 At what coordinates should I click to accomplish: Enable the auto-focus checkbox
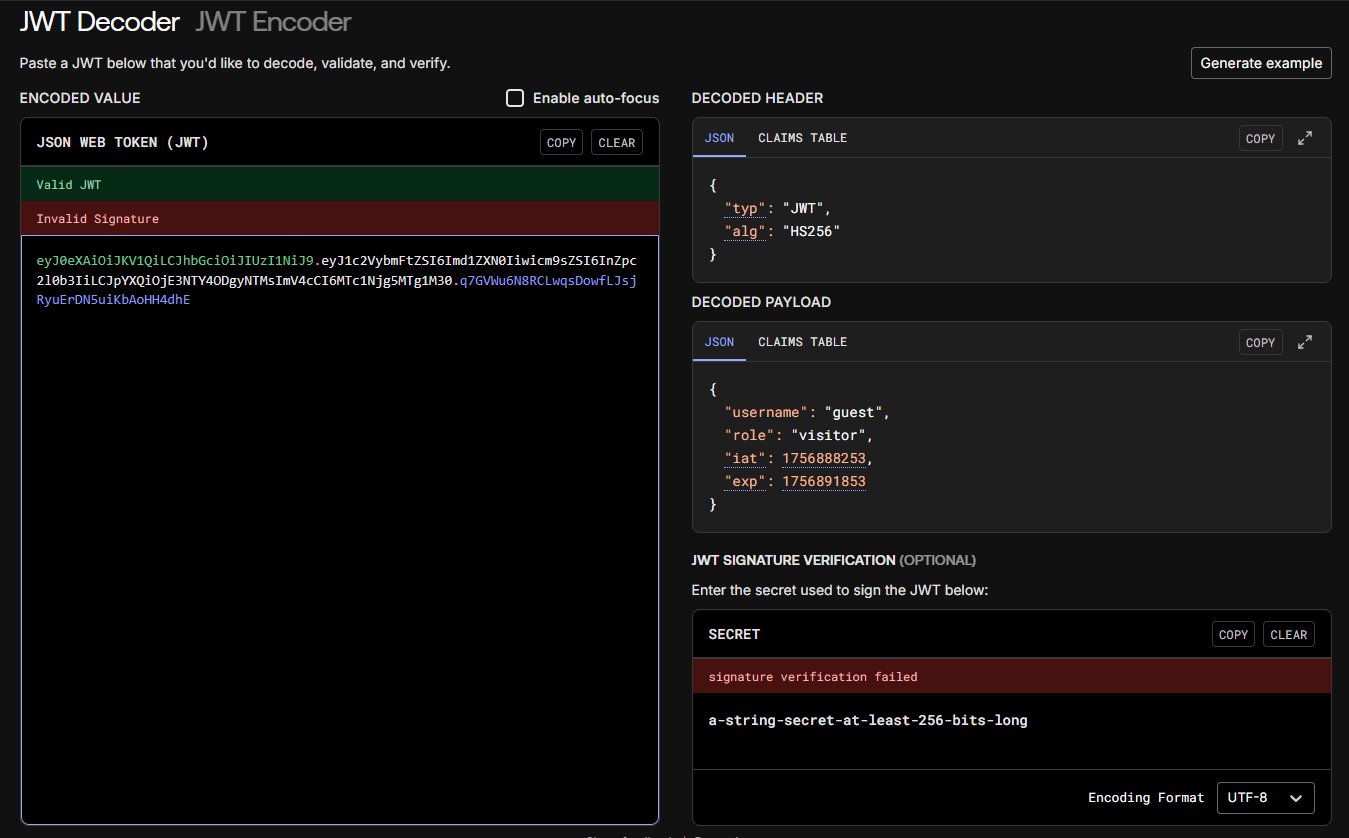515,98
